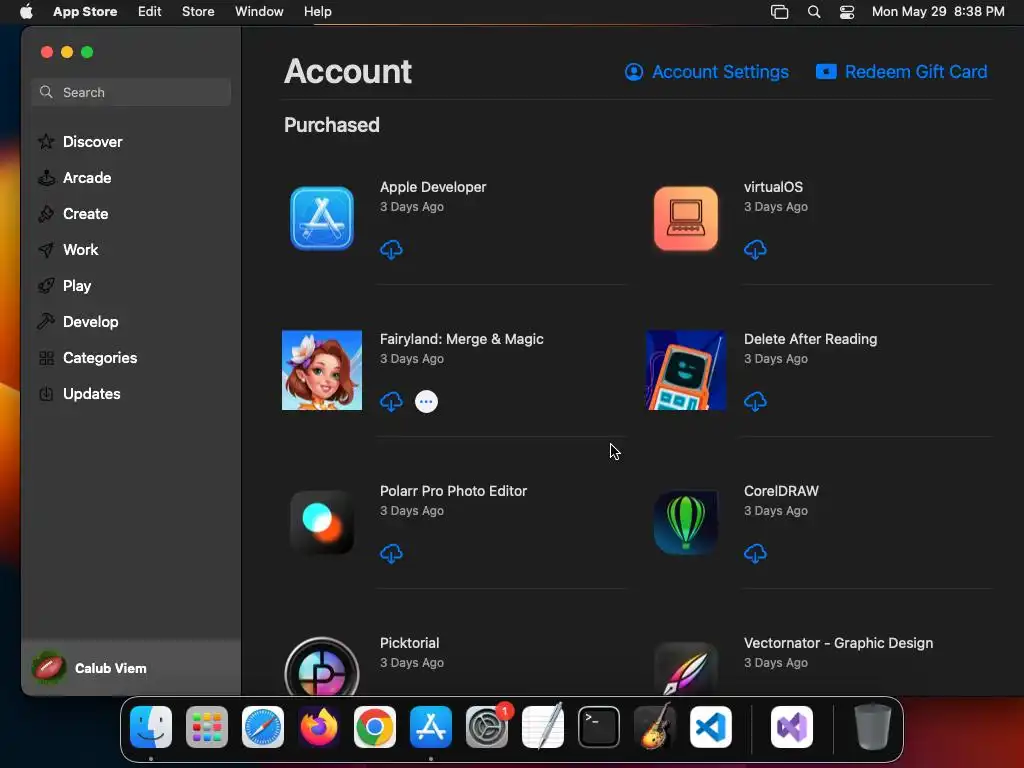The image size is (1024, 768).
Task: Click the Stage Manager menu bar icon
Action: click(780, 12)
